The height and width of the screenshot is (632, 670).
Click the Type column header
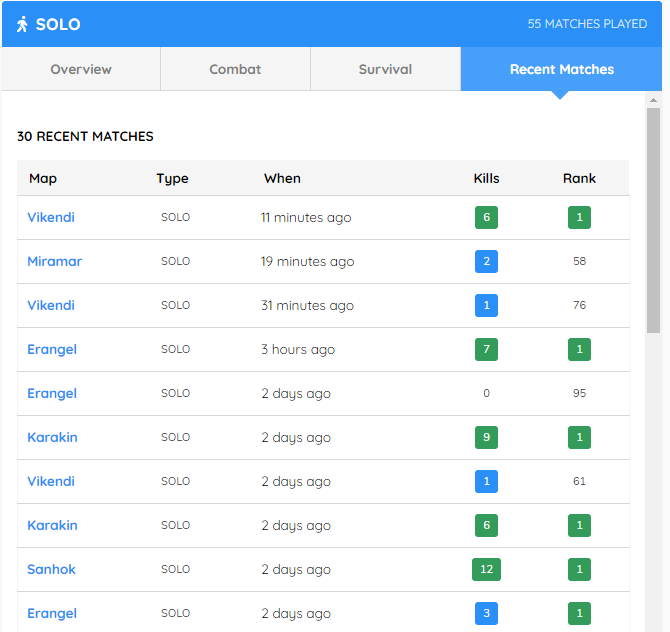click(172, 179)
